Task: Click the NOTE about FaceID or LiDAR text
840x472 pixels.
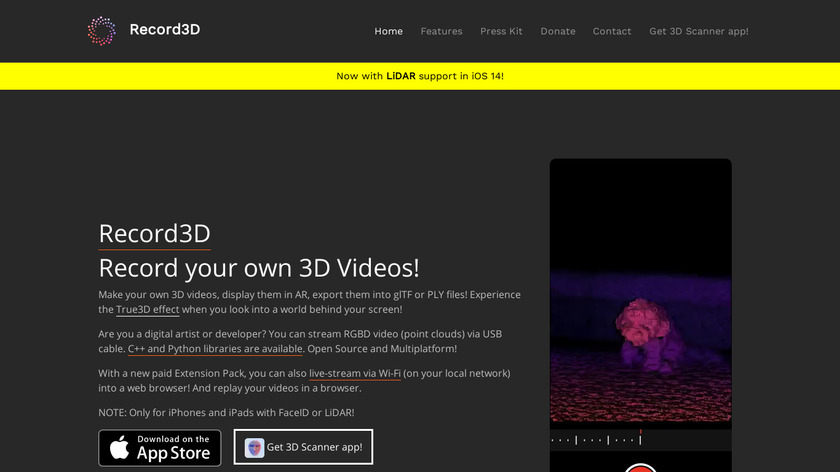Action: click(x=226, y=413)
